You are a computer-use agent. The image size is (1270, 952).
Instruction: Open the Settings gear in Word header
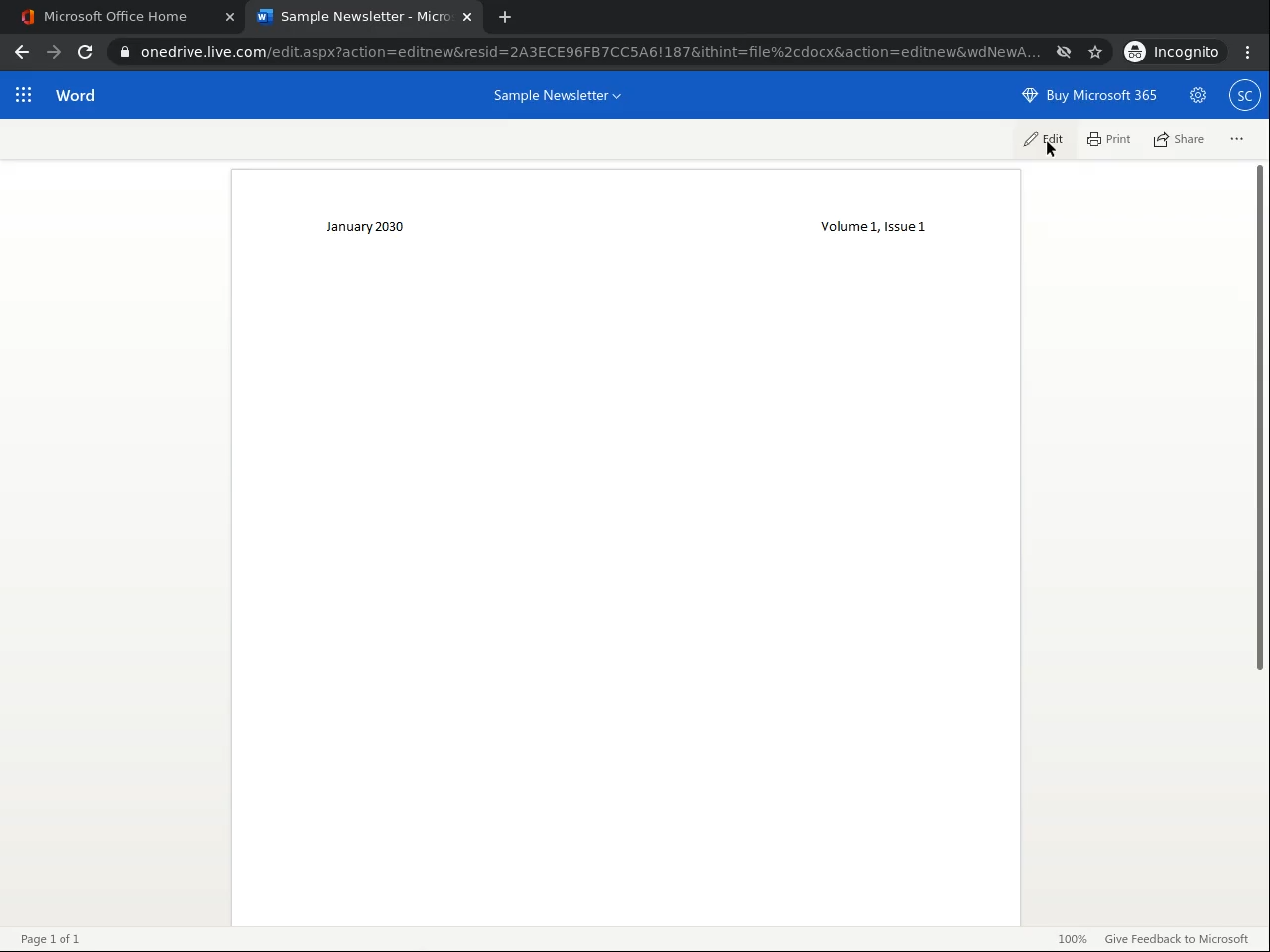[x=1198, y=95]
